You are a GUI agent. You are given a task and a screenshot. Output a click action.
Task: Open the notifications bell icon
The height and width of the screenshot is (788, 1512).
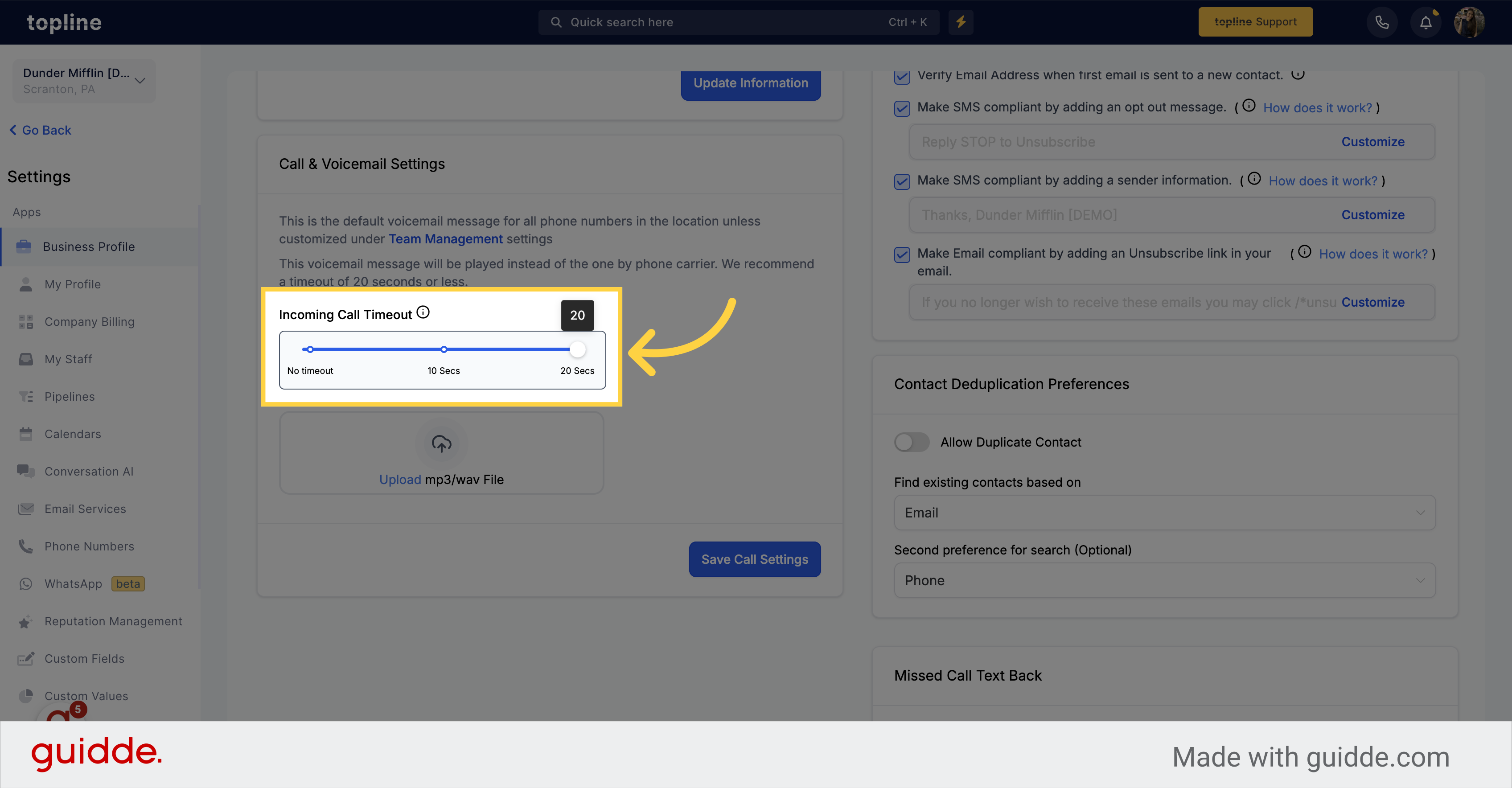1426,22
